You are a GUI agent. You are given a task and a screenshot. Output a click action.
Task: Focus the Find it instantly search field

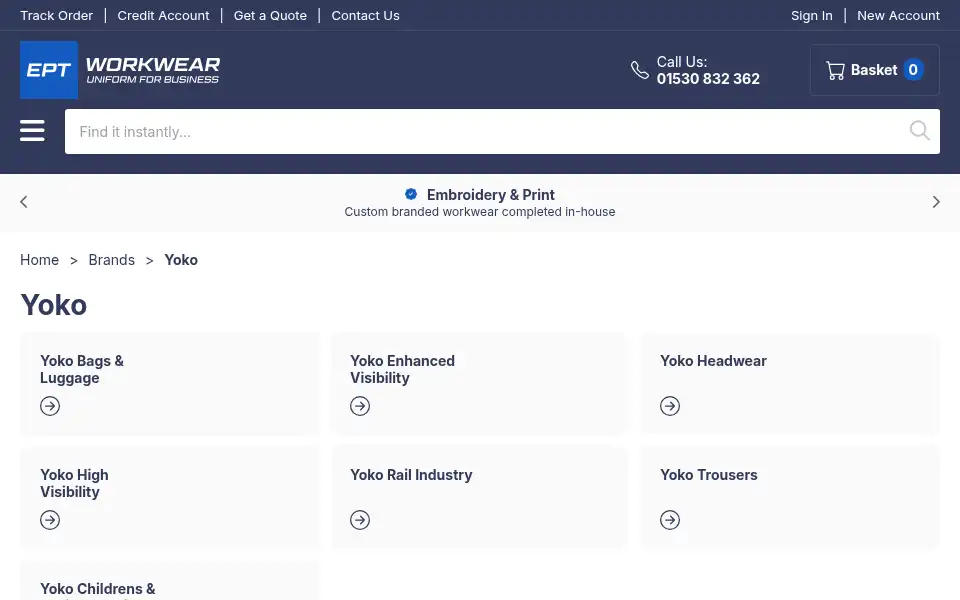point(502,132)
